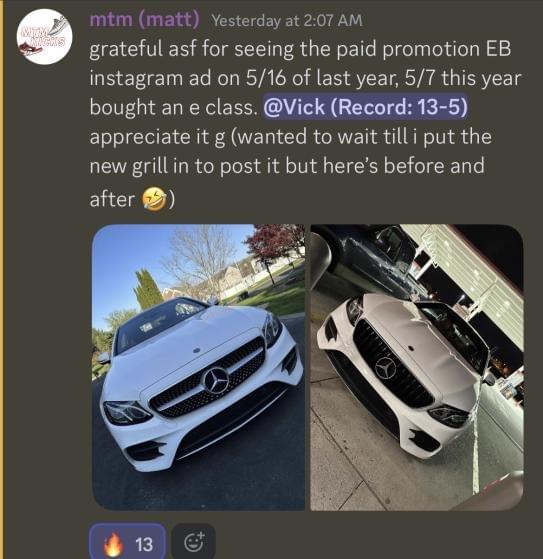Click the mtm (matt) username
Viewport: 543px width, 559px height.
[x=144, y=20]
